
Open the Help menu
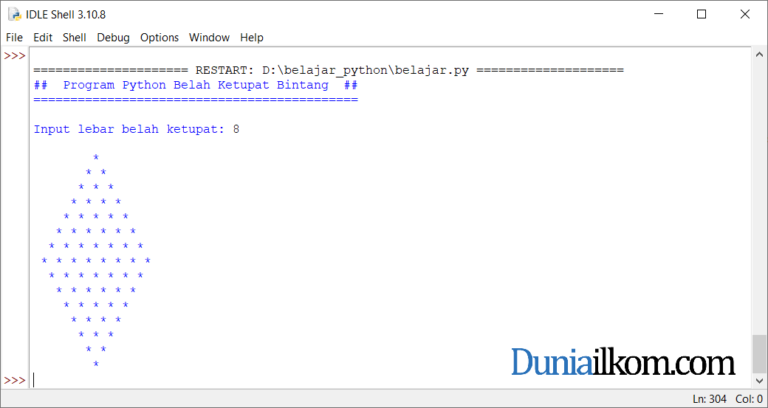pyautogui.click(x=252, y=38)
